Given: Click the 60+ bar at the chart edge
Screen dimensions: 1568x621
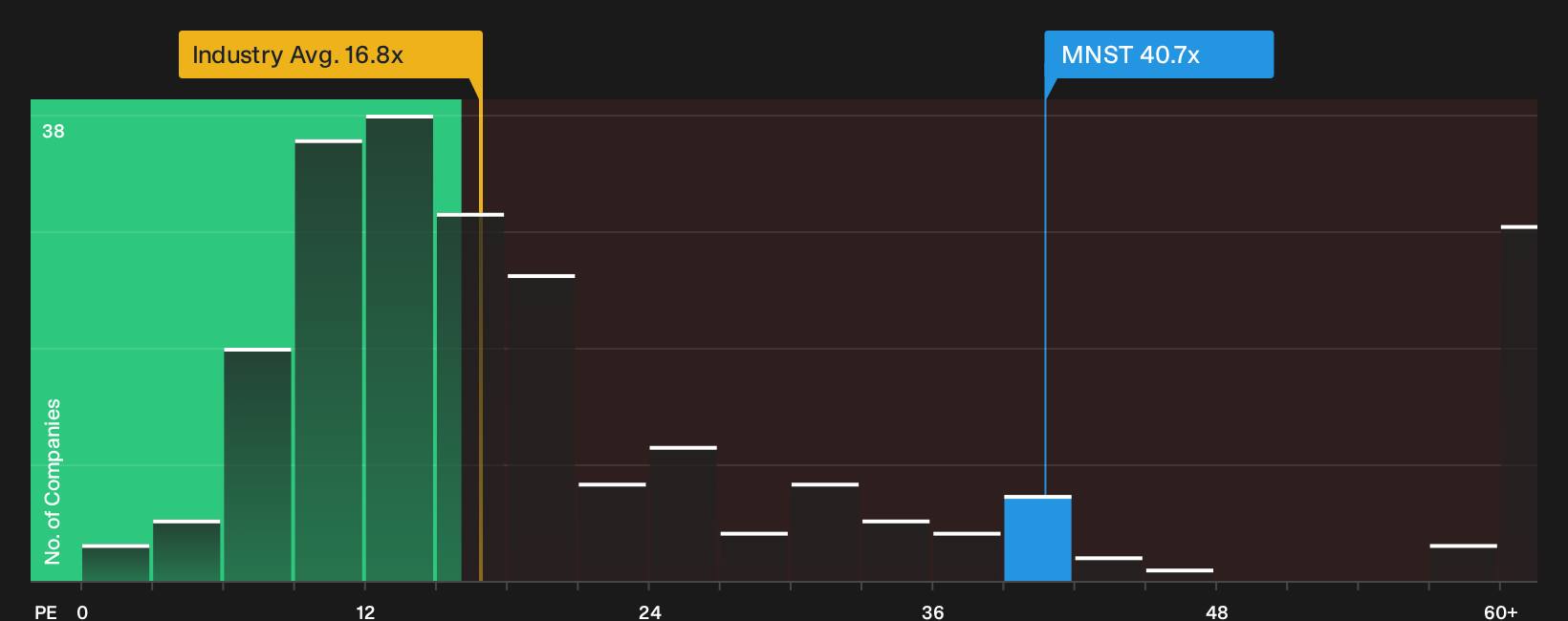Looking at the screenshot, I should (x=1519, y=404).
